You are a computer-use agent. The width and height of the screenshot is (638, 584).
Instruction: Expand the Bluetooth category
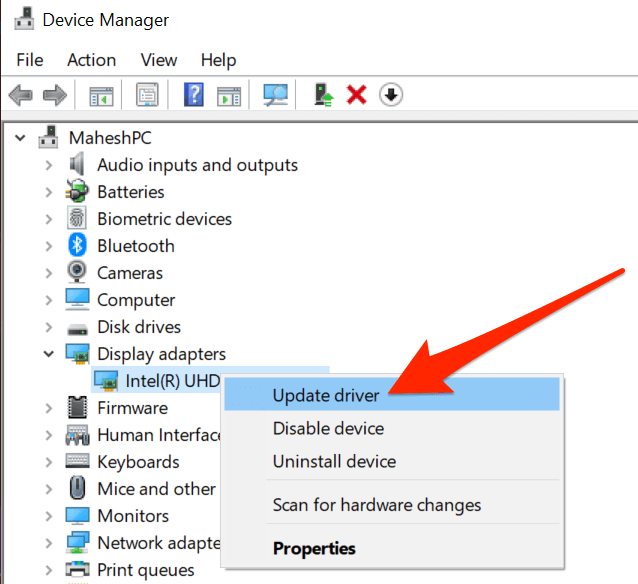pos(49,246)
